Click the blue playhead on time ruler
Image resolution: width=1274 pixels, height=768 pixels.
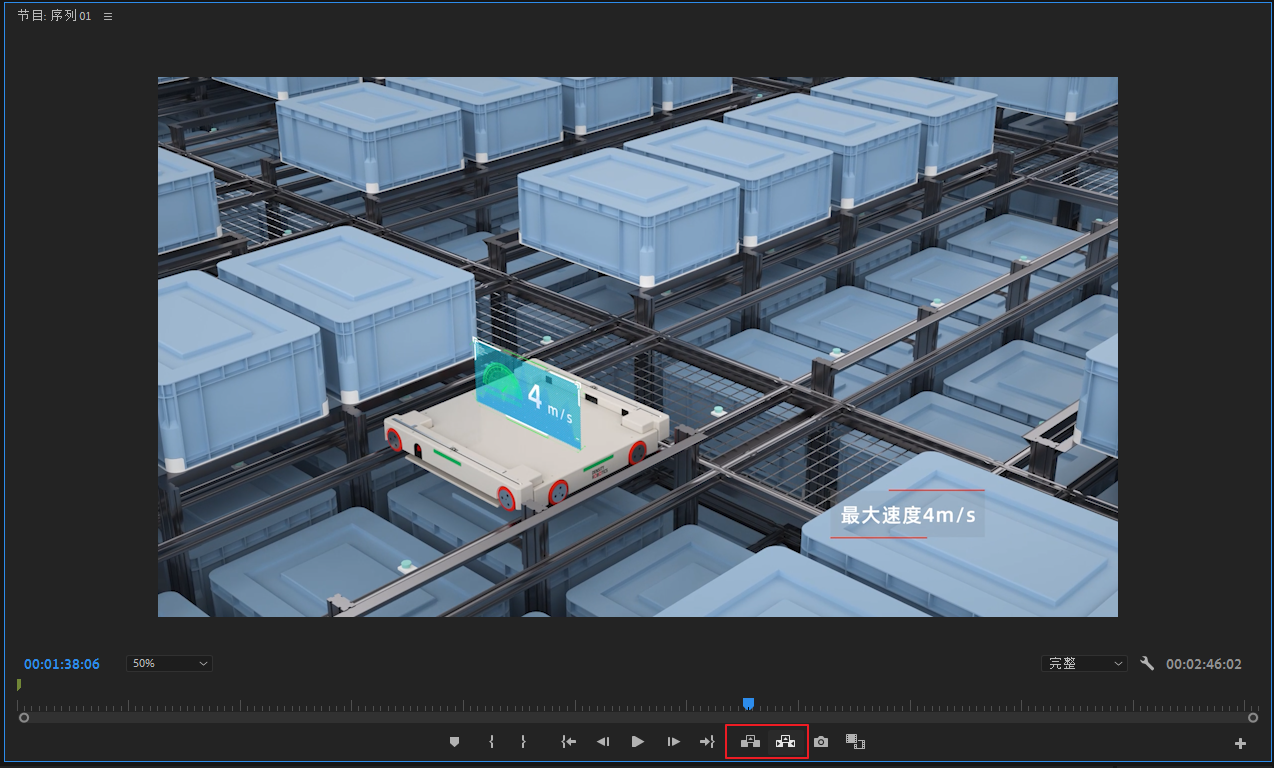[x=748, y=704]
